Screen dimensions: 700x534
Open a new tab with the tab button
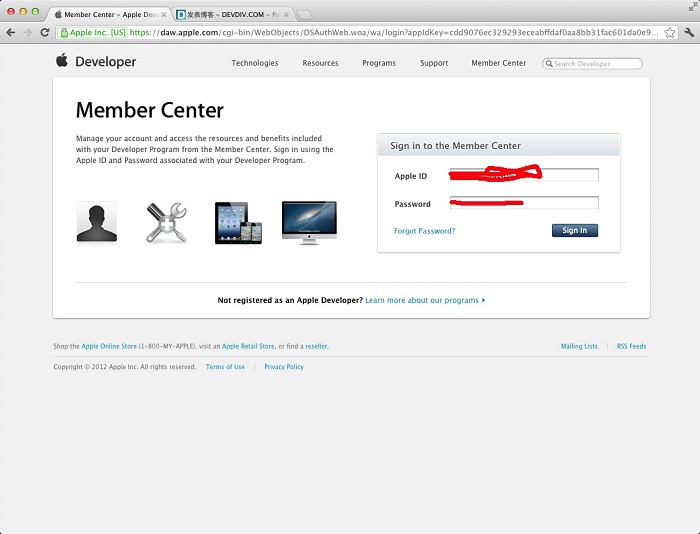pos(304,15)
